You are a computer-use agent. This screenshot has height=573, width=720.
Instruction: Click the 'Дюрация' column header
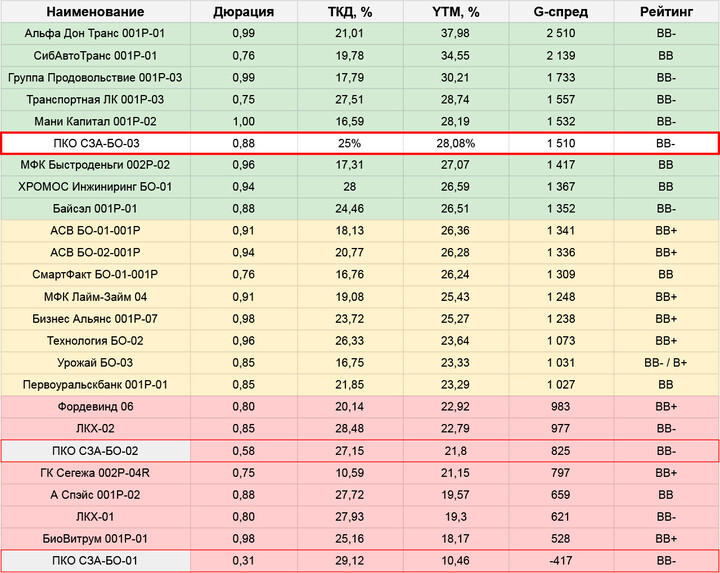point(244,11)
